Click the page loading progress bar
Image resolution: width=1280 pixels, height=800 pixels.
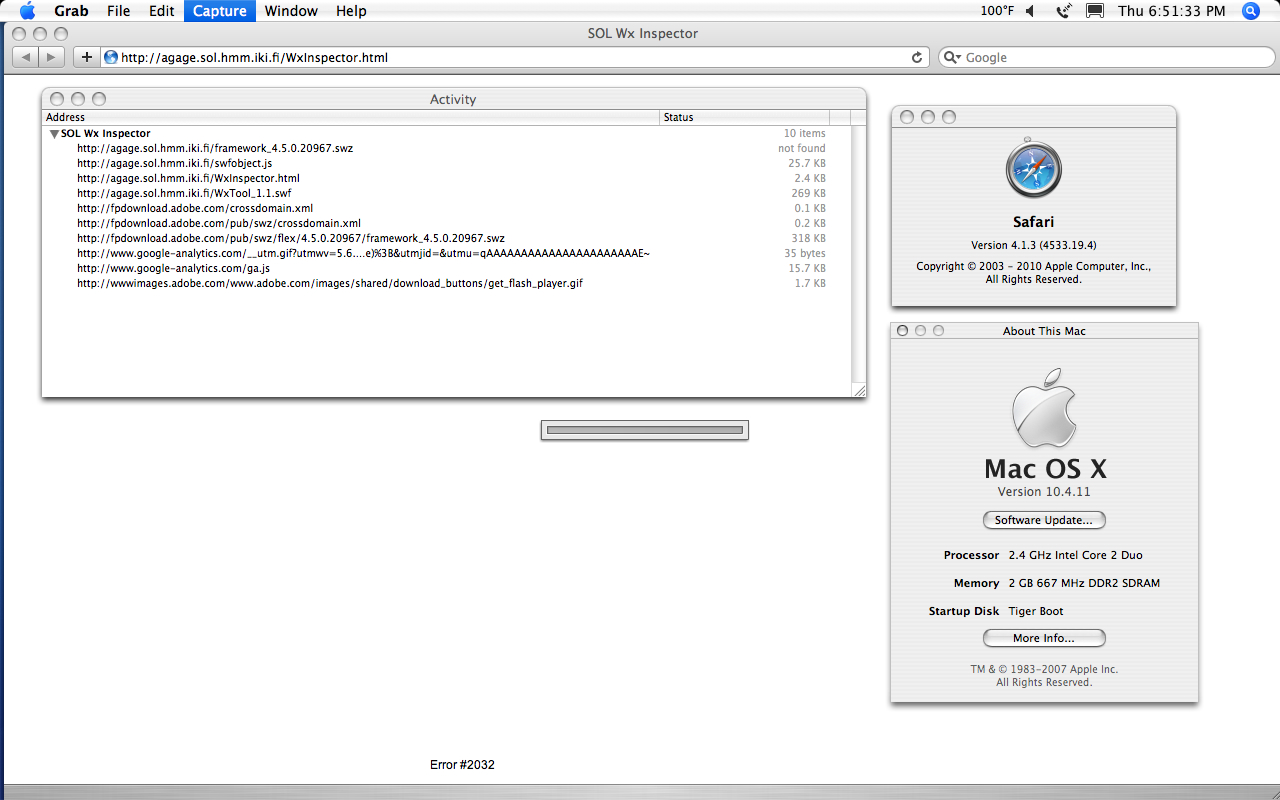pyautogui.click(x=645, y=430)
